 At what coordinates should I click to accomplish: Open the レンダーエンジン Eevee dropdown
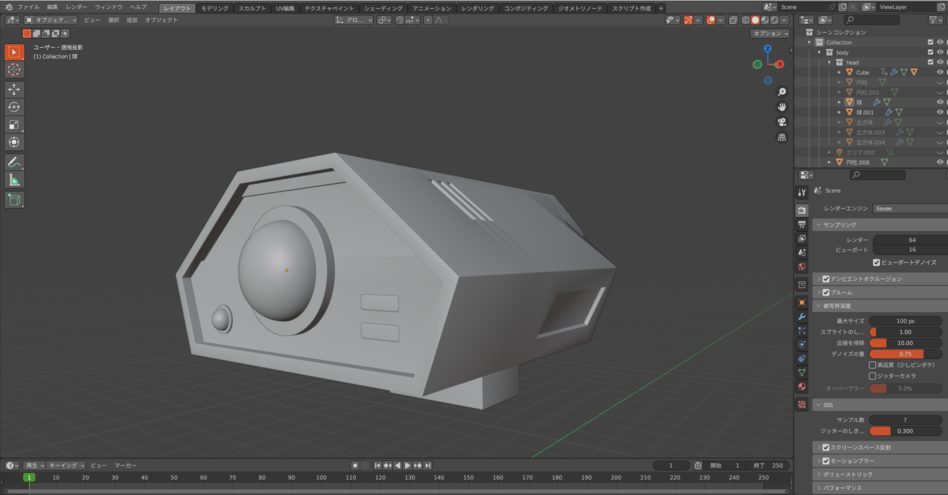(908, 208)
